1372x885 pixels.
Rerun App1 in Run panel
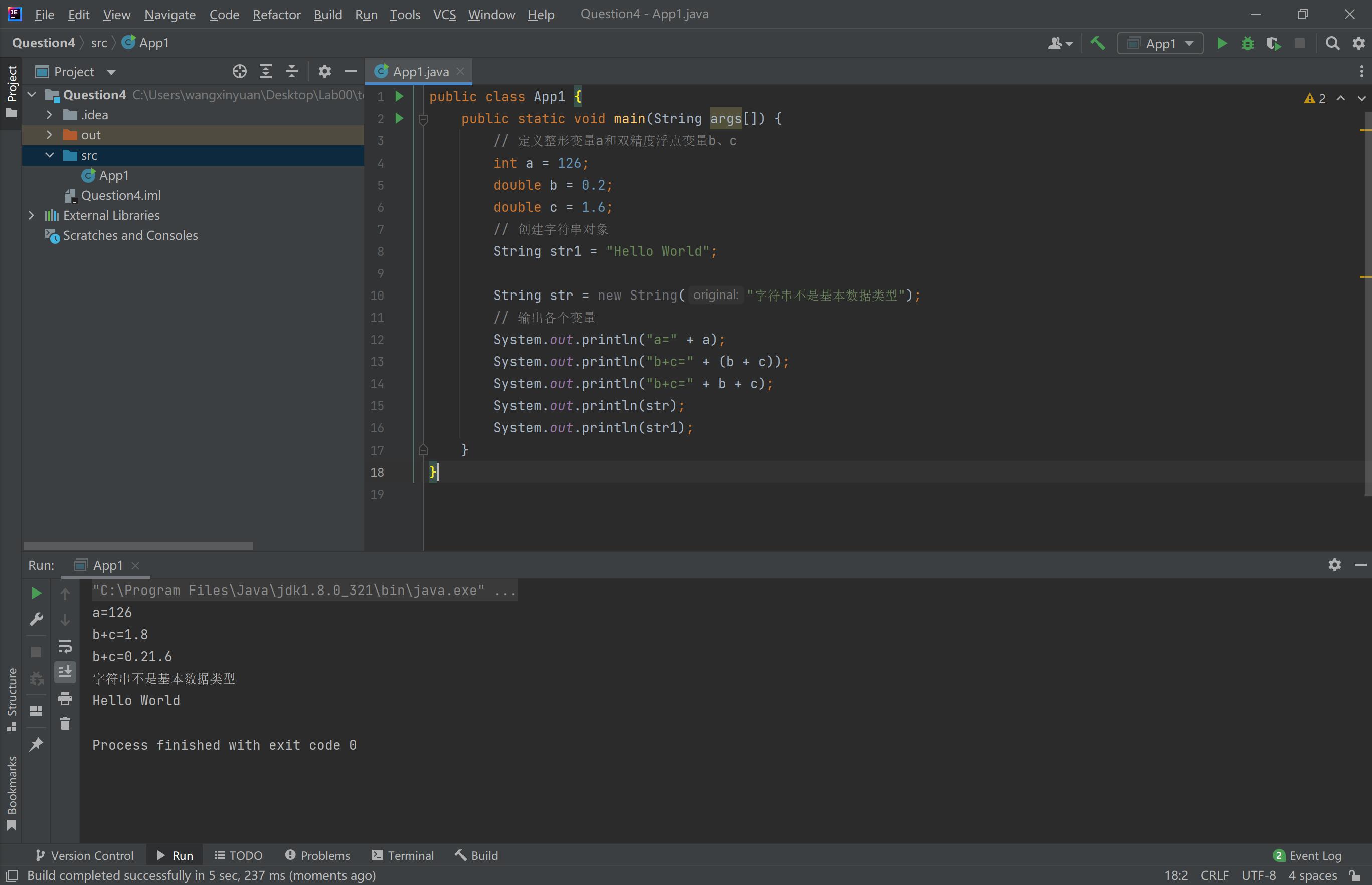(36, 593)
